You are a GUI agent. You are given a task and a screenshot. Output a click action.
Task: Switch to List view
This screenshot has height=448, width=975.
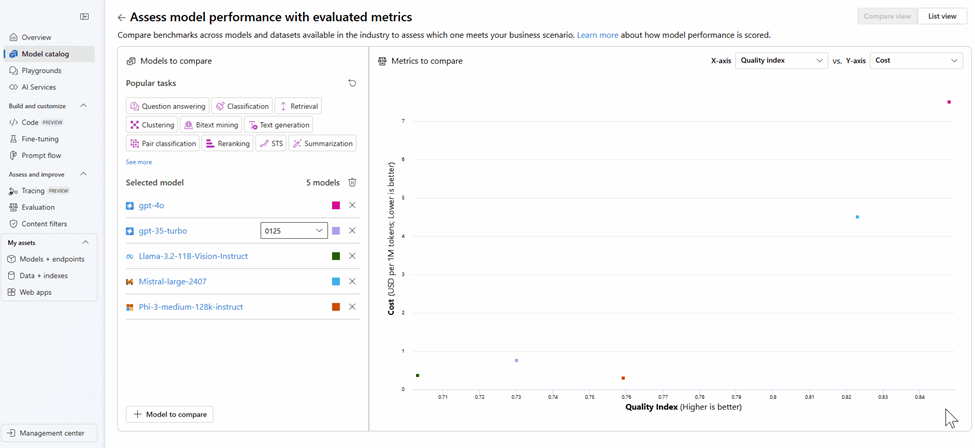coord(942,16)
